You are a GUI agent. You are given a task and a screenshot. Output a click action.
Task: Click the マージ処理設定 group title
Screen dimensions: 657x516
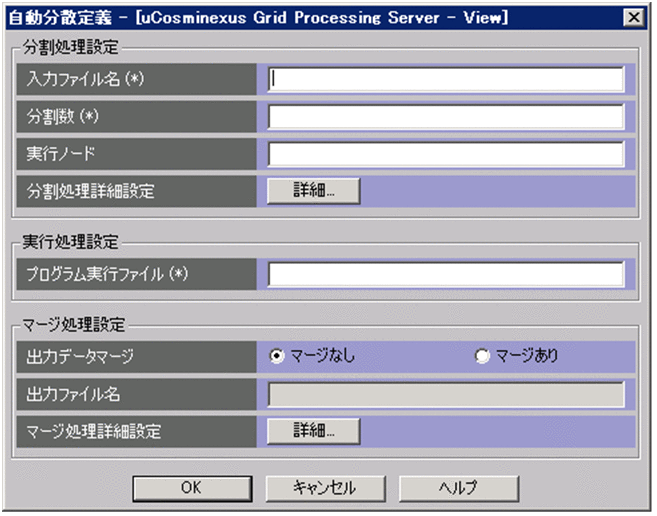click(74, 324)
